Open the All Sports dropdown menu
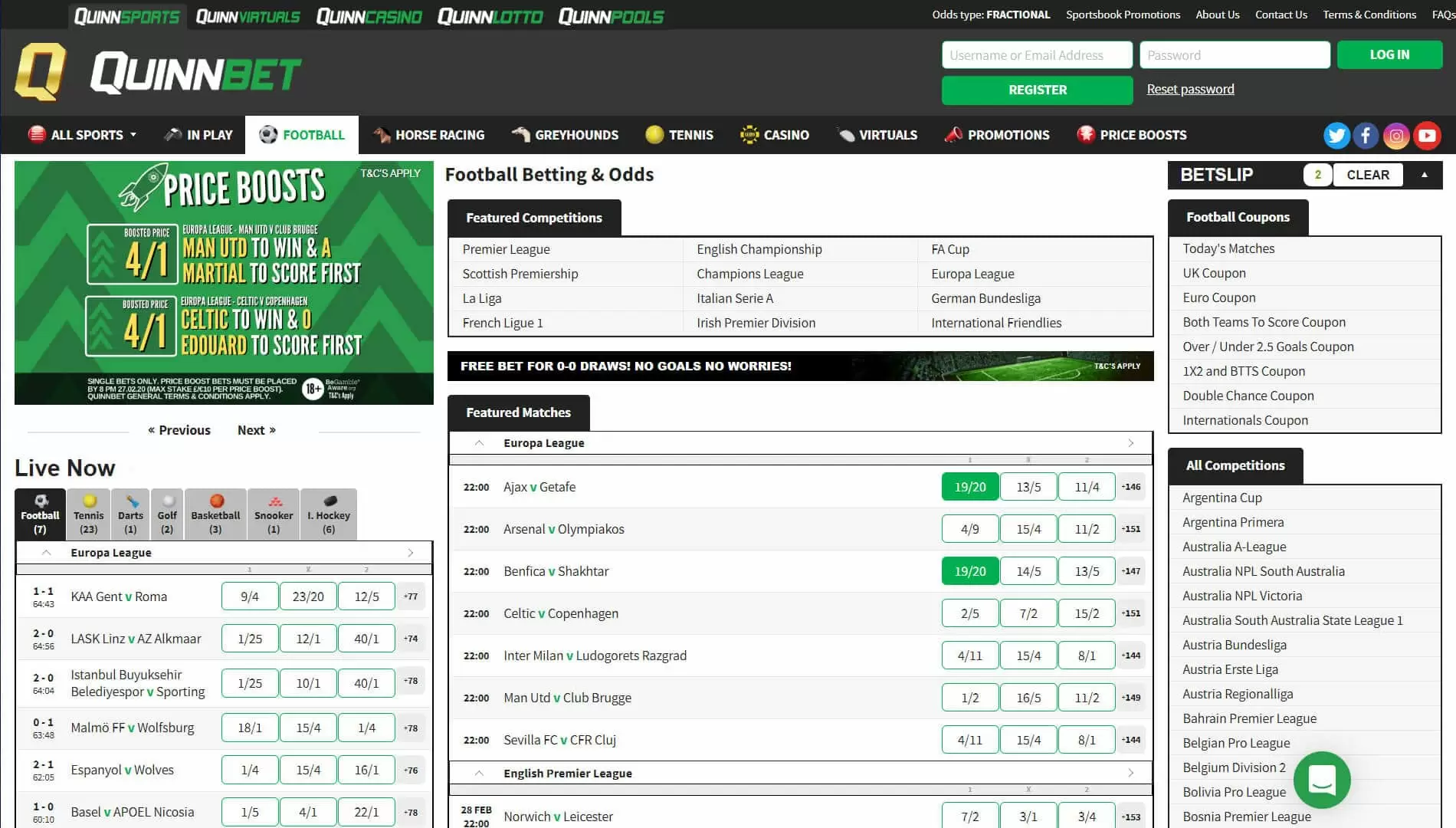 [83, 135]
